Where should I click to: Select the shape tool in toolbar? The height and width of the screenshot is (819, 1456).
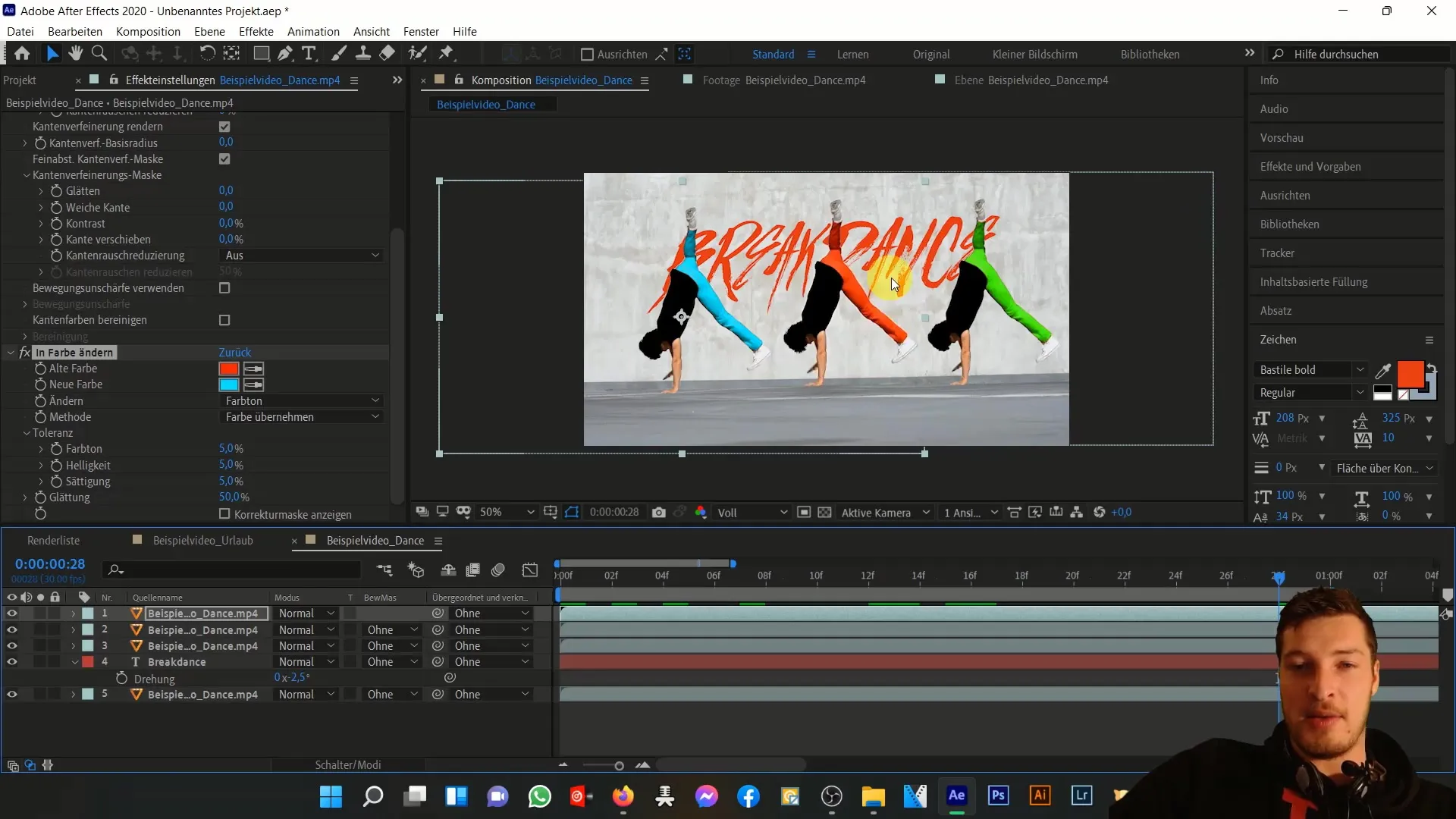[x=260, y=54]
